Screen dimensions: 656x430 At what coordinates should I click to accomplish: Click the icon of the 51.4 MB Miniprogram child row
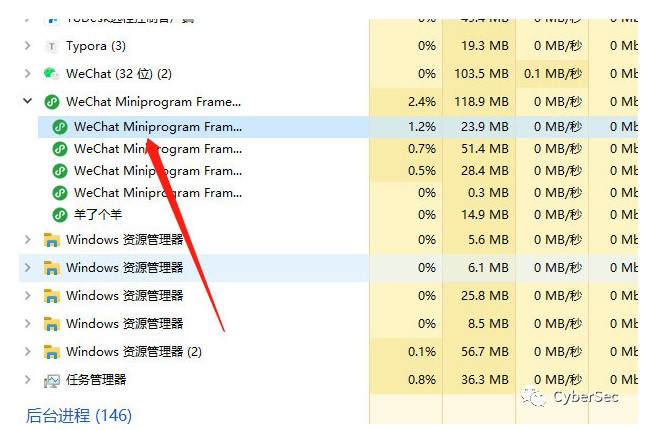[x=60, y=149]
